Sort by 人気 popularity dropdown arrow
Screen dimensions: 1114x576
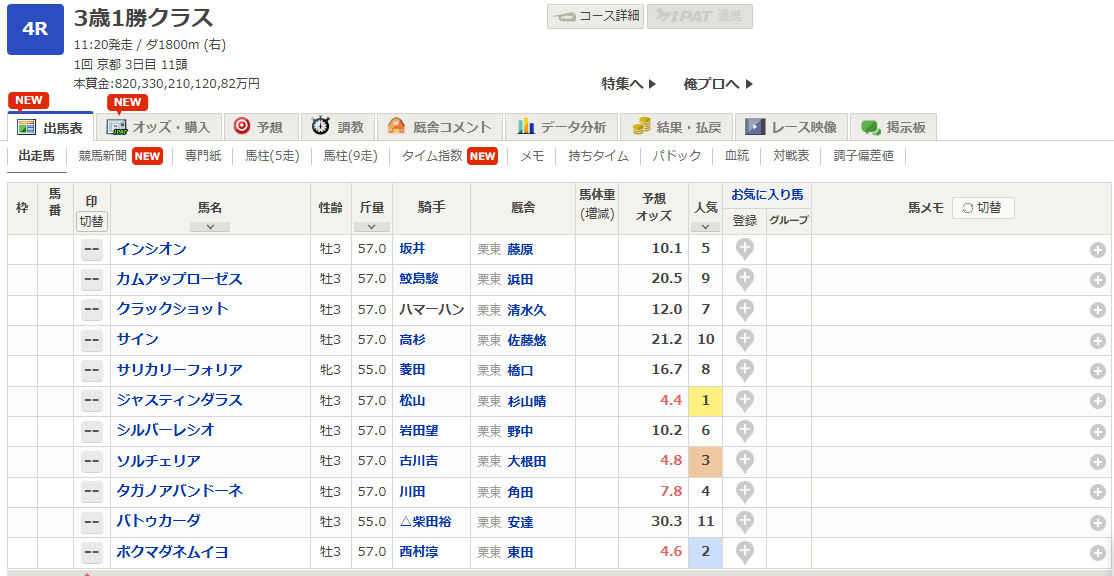click(705, 227)
